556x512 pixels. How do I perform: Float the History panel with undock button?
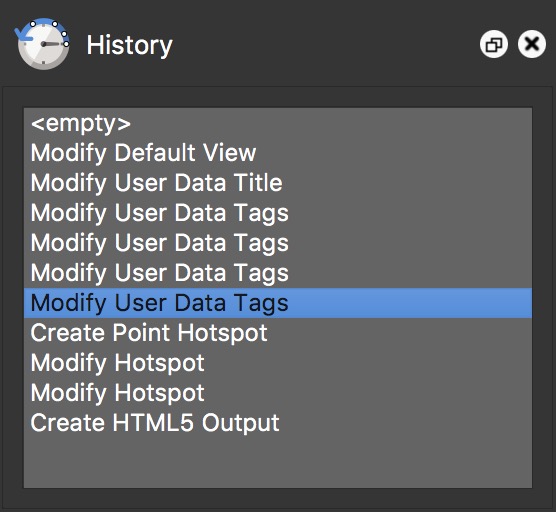494,45
